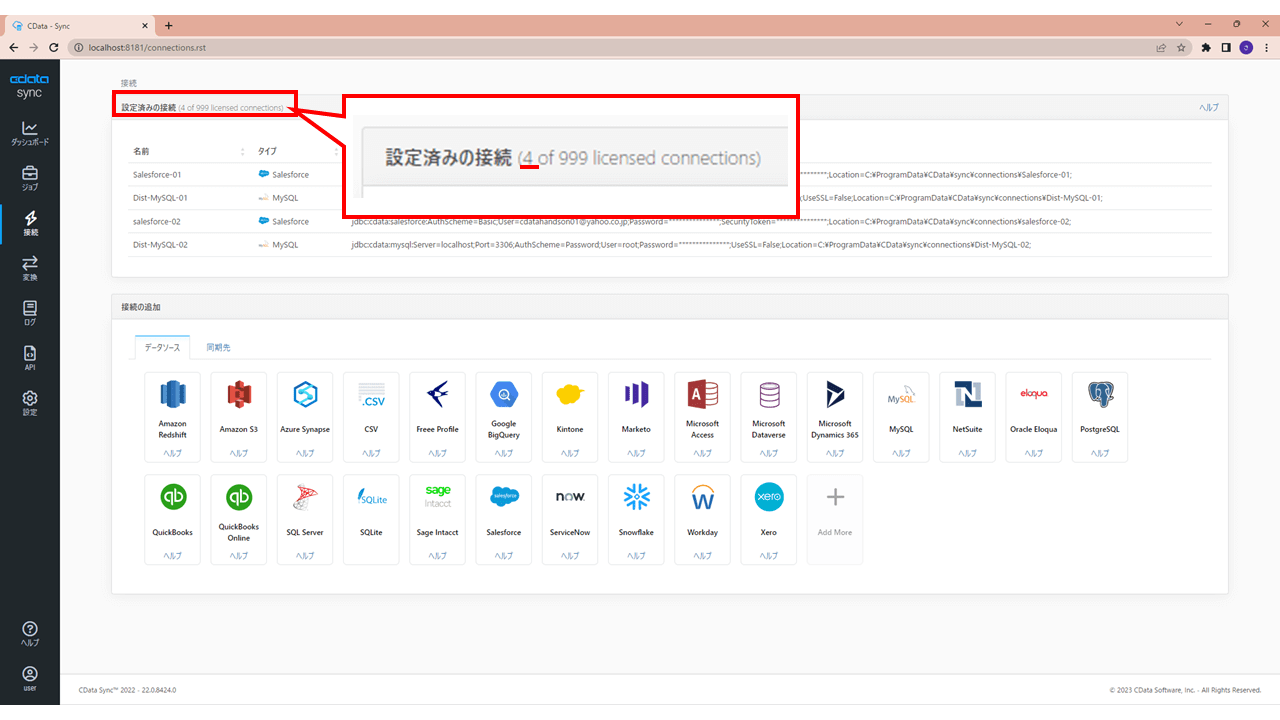
Task: Go to ジョブ in the sidebar
Action: [x=30, y=179]
